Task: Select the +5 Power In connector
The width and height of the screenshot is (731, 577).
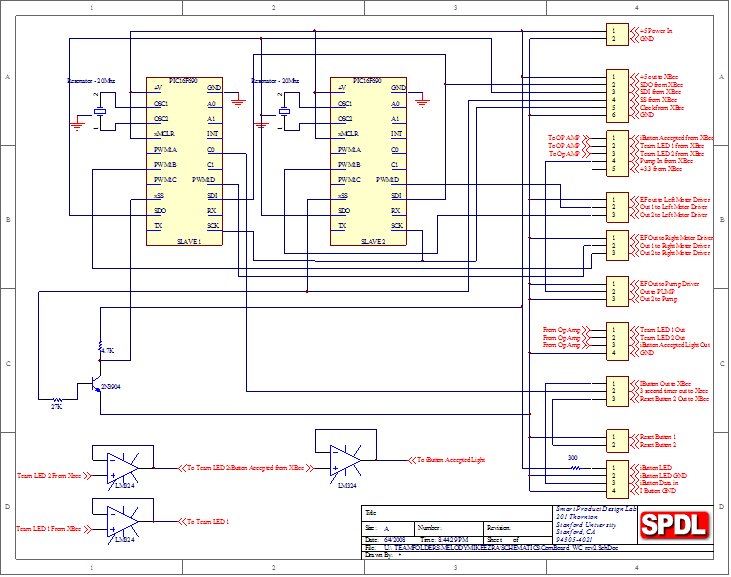Action: [619, 34]
